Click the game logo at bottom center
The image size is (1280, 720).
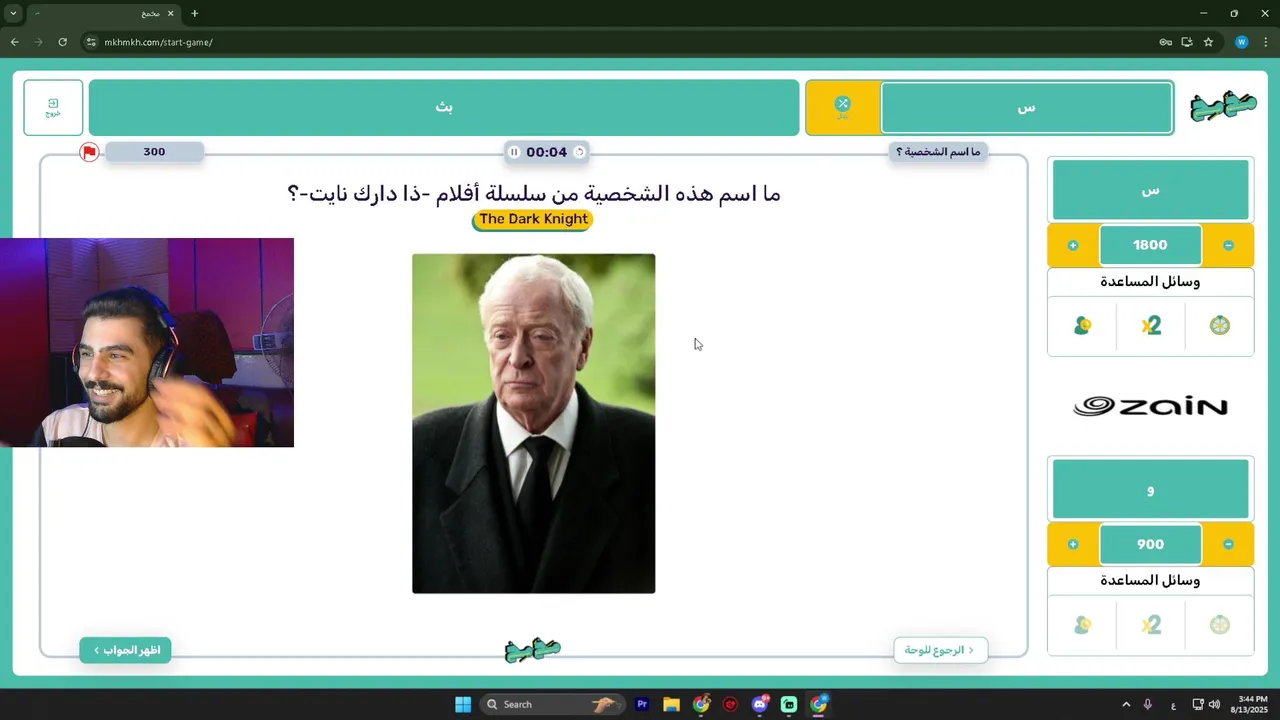point(533,650)
